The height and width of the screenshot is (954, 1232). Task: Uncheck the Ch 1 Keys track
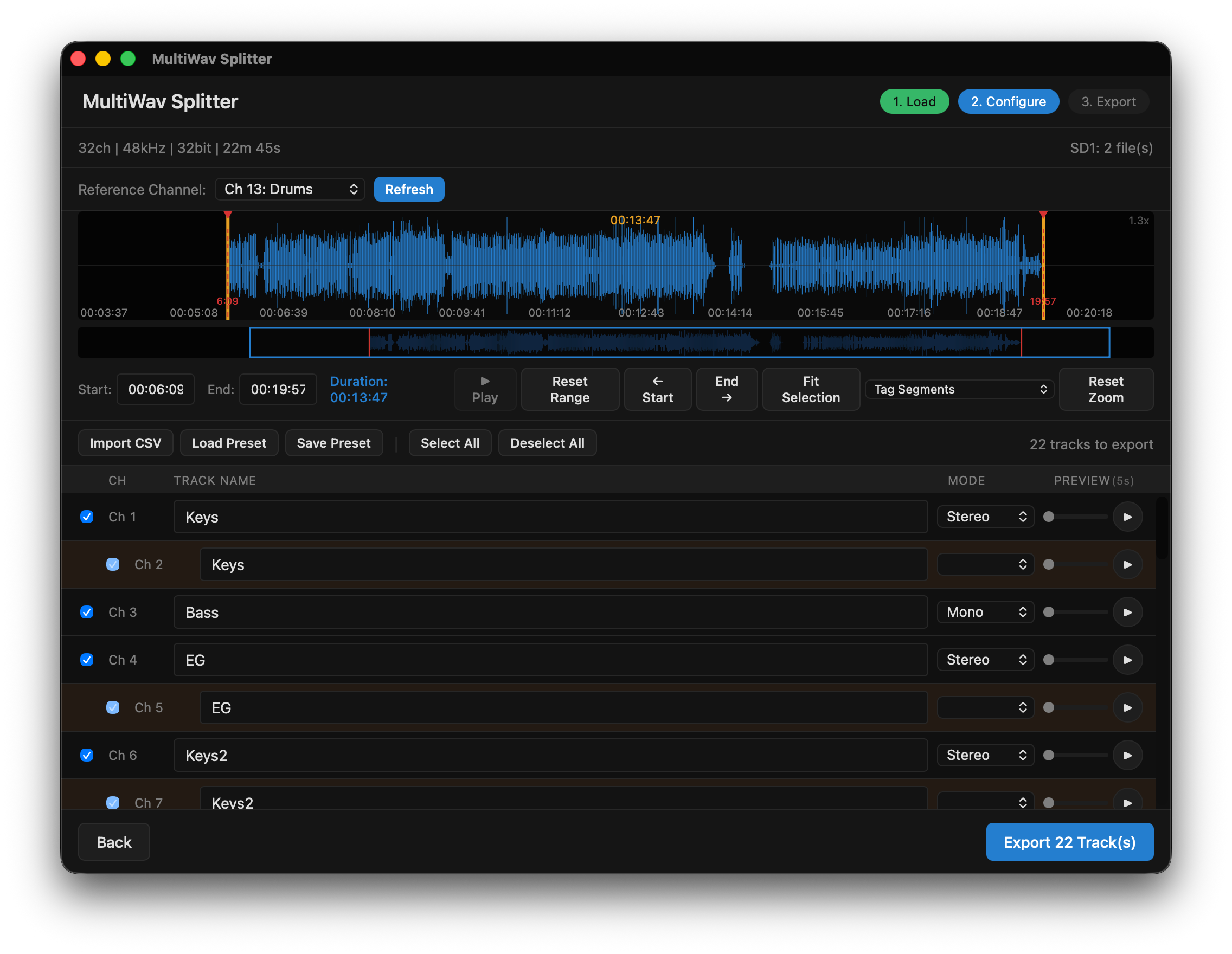(86, 517)
